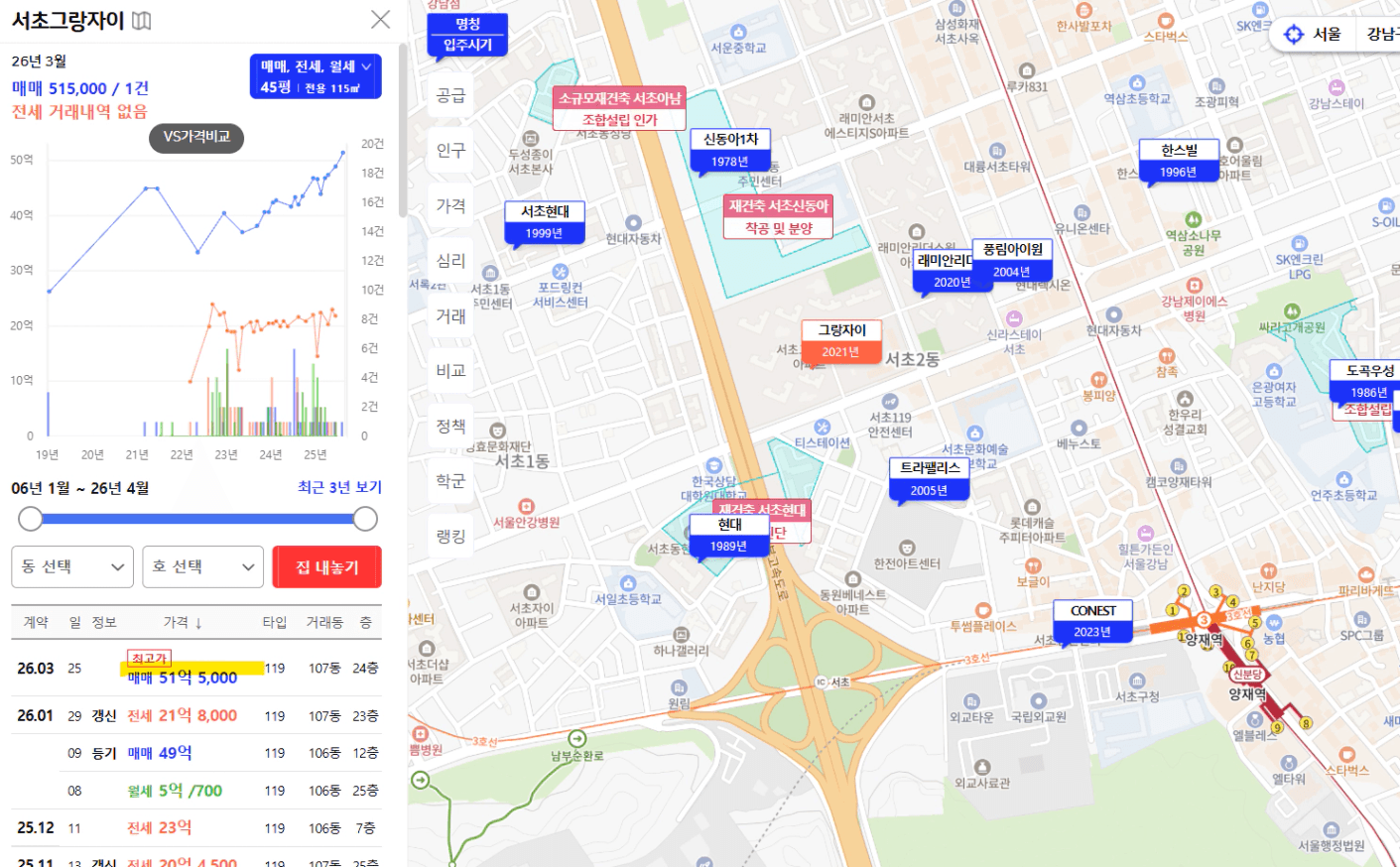Click the 캠코양재타워 building icon

[x=1178, y=466]
